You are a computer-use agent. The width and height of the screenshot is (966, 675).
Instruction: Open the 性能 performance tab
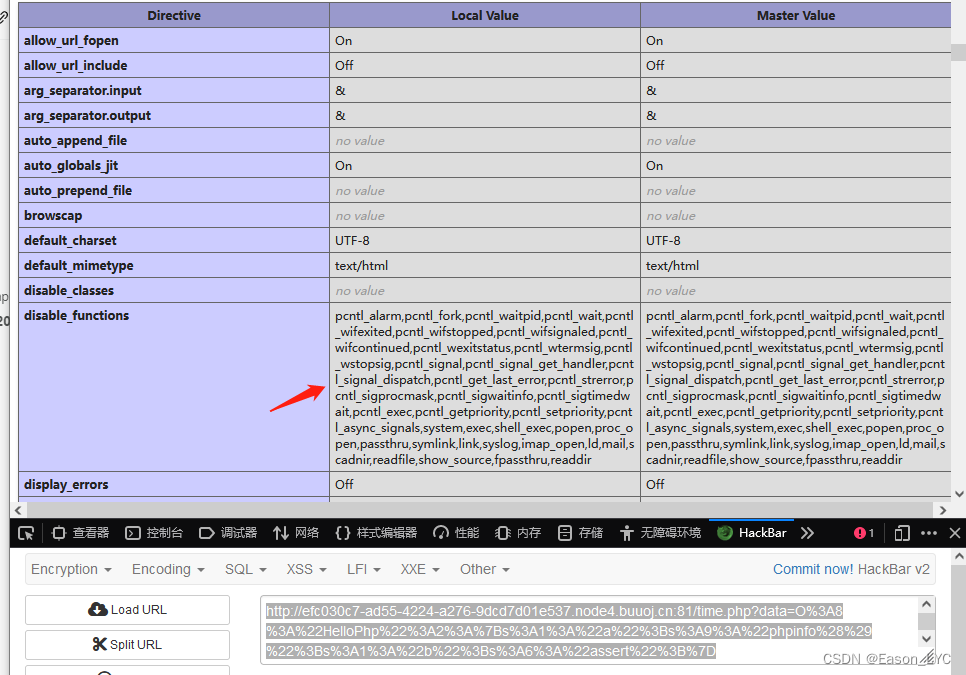coord(456,533)
